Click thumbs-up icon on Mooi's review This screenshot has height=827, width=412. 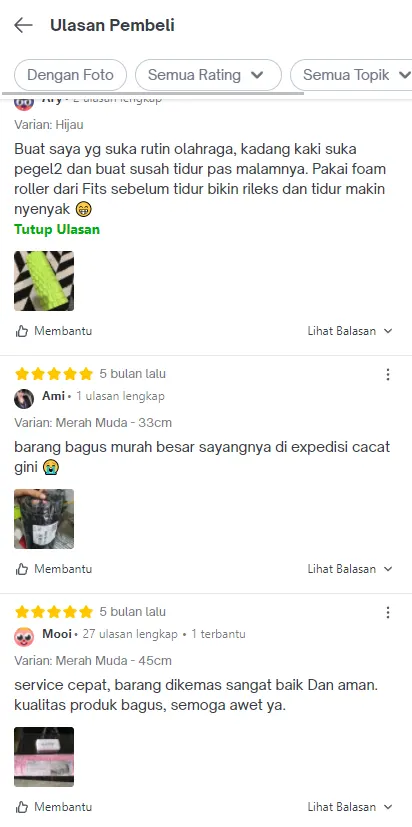tap(22, 807)
